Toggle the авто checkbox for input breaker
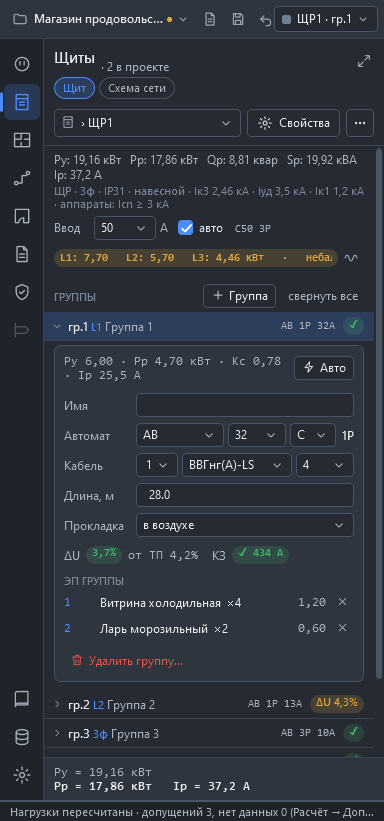Screen dimensions: 384x821 tap(186, 228)
